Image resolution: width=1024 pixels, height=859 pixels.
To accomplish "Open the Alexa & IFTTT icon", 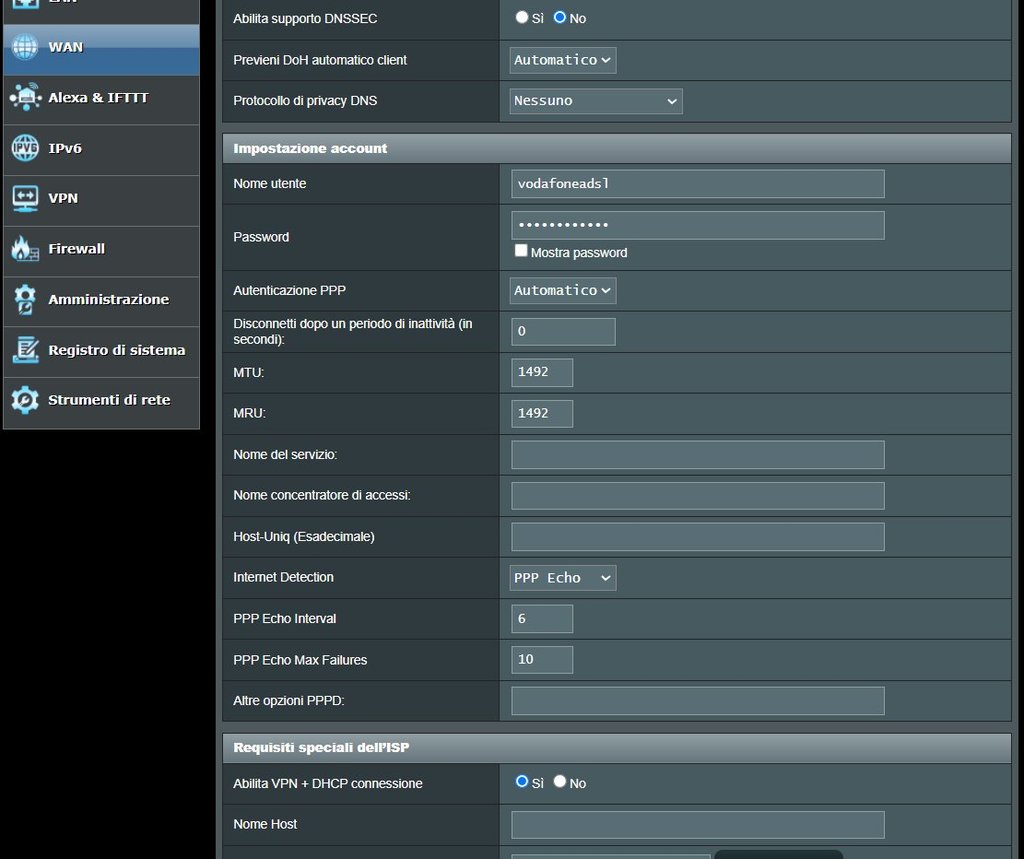I will 25,97.
